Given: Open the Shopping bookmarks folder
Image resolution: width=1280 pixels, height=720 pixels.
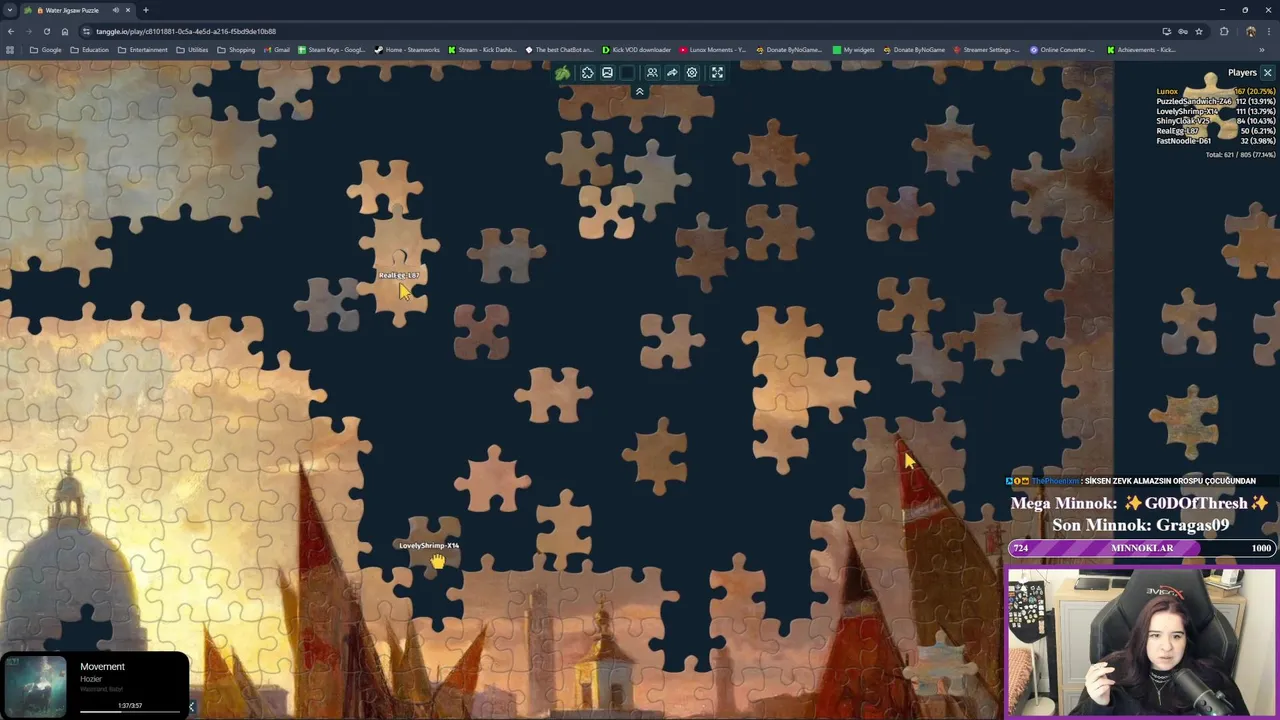Looking at the screenshot, I should click(x=236, y=50).
